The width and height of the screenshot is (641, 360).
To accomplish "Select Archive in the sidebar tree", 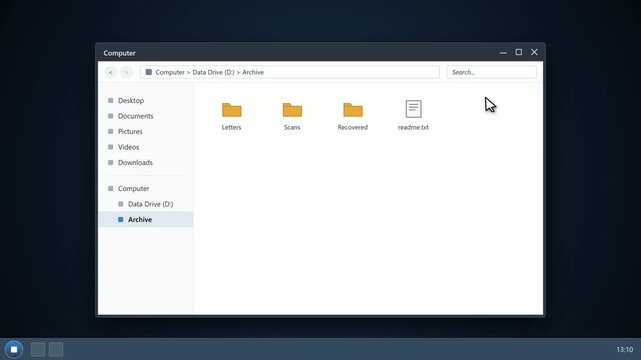I will pyautogui.click(x=146, y=219).
